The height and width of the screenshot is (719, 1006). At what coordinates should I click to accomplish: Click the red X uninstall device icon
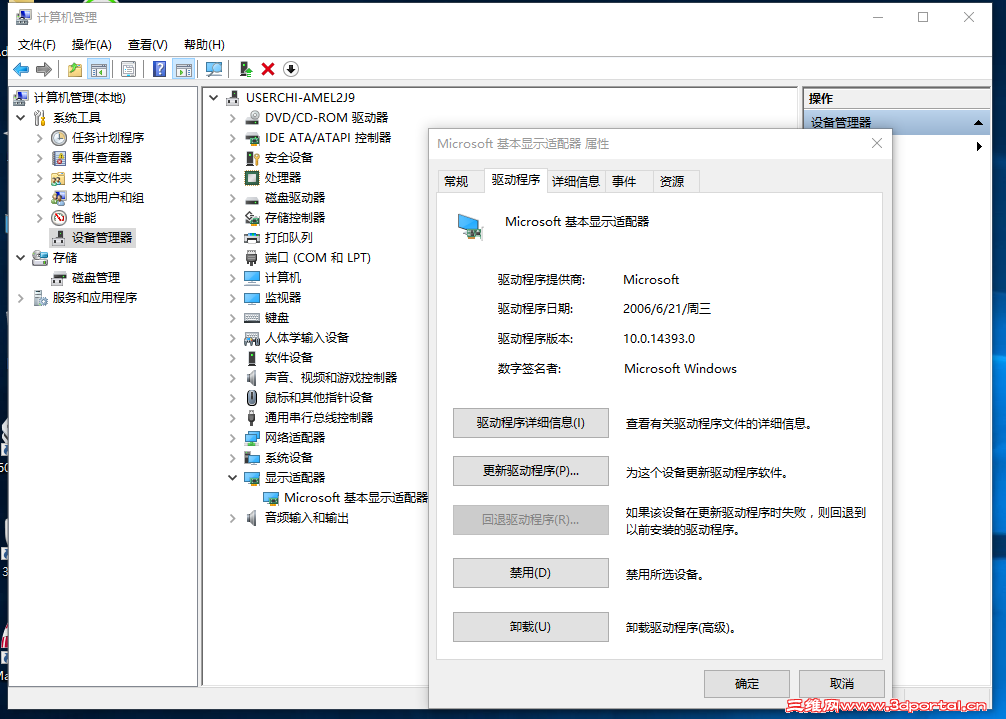pyautogui.click(x=267, y=68)
